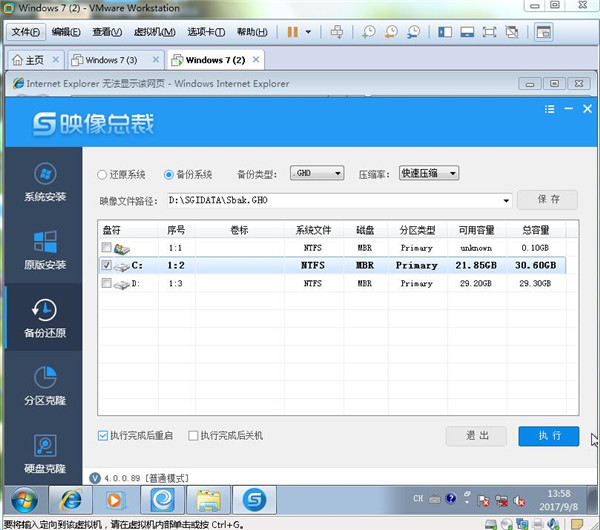Click the tray volume muted icon
600x530 pixels.
pos(519,500)
